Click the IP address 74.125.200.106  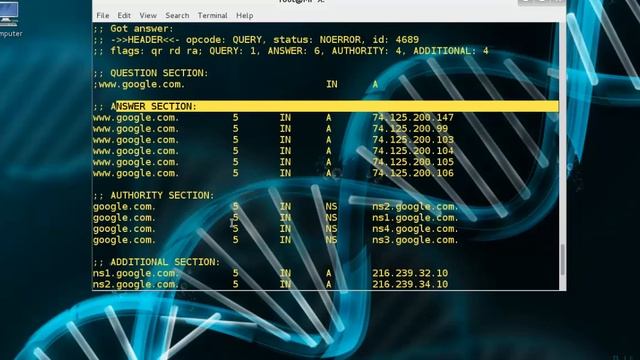pyautogui.click(x=413, y=173)
